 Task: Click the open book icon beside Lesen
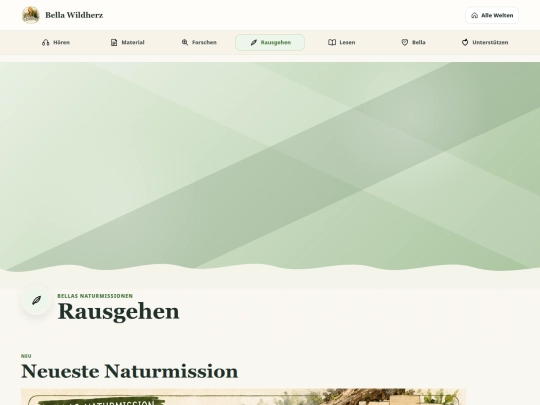[332, 42]
